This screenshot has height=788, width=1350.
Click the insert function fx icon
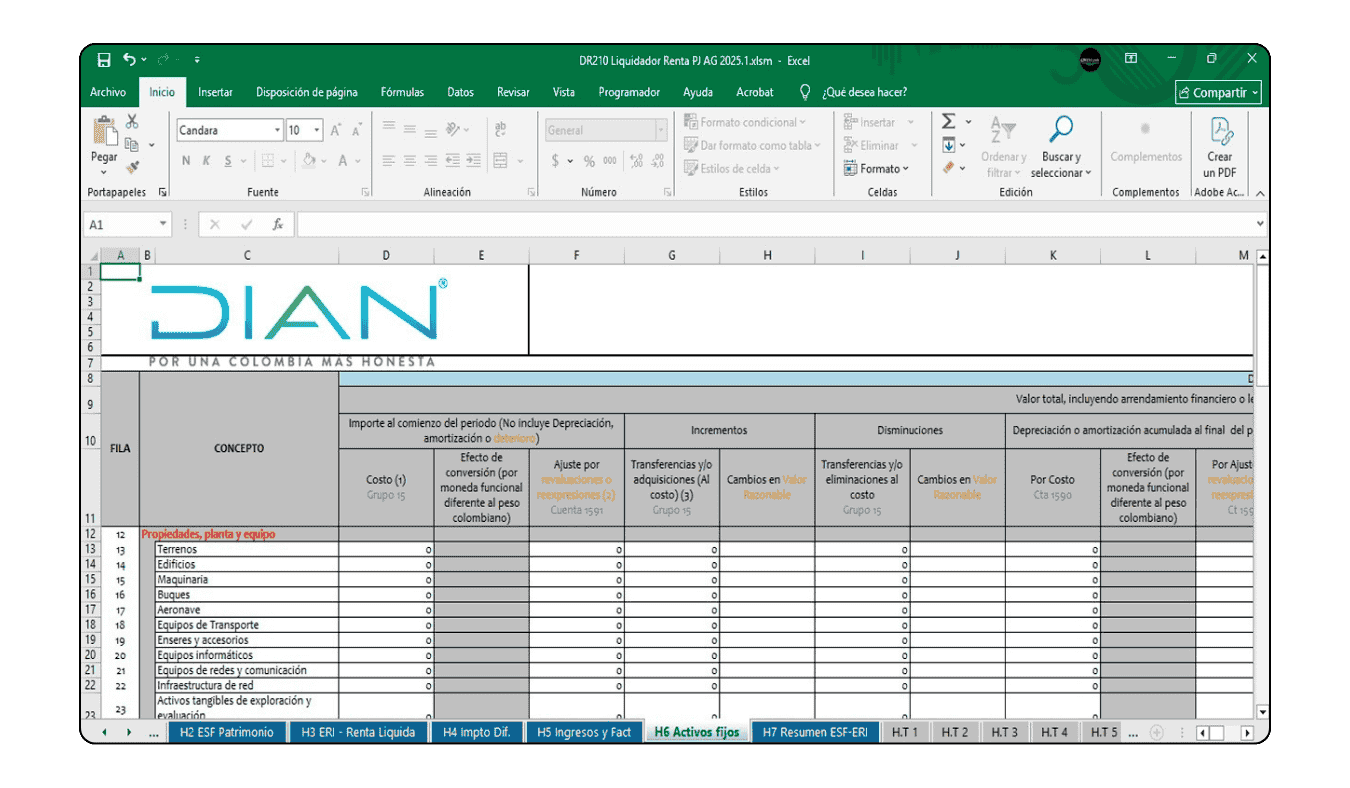[x=278, y=225]
